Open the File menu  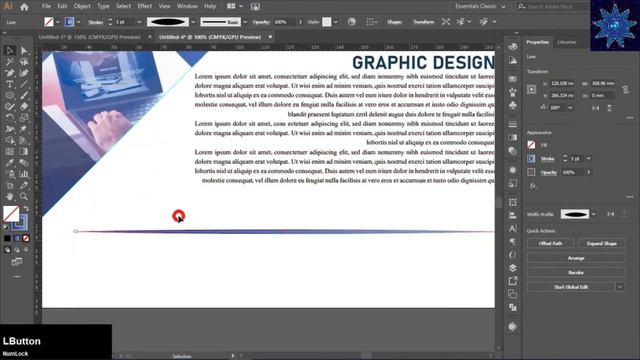pos(46,7)
